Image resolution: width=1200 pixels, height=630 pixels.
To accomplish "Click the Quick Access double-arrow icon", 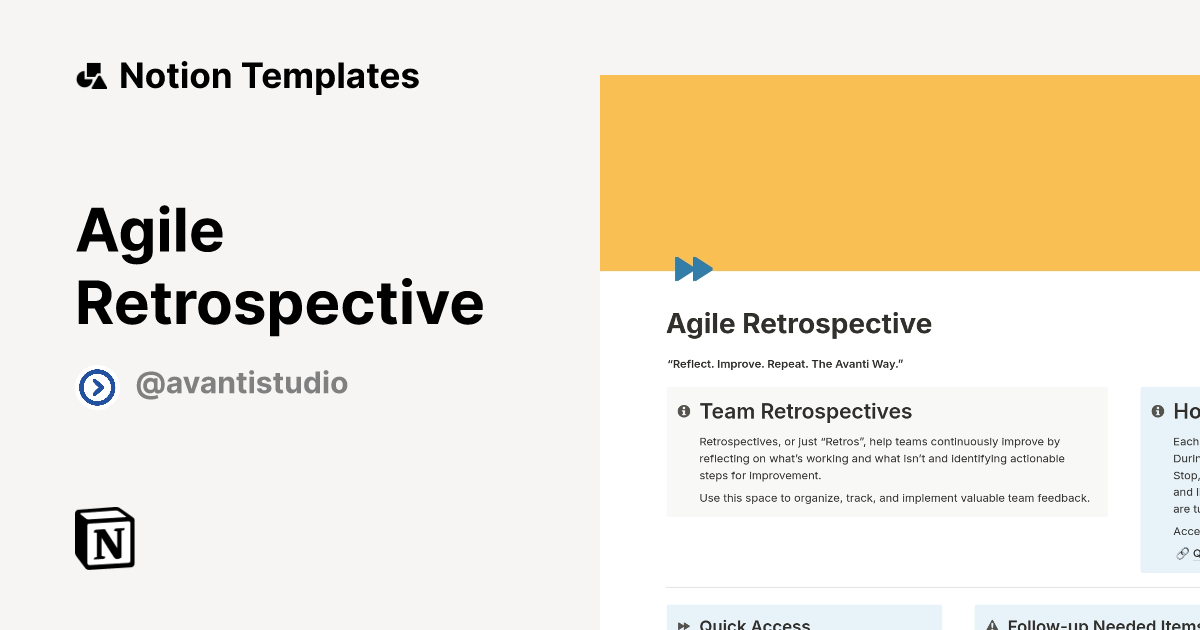I will pyautogui.click(x=683, y=624).
